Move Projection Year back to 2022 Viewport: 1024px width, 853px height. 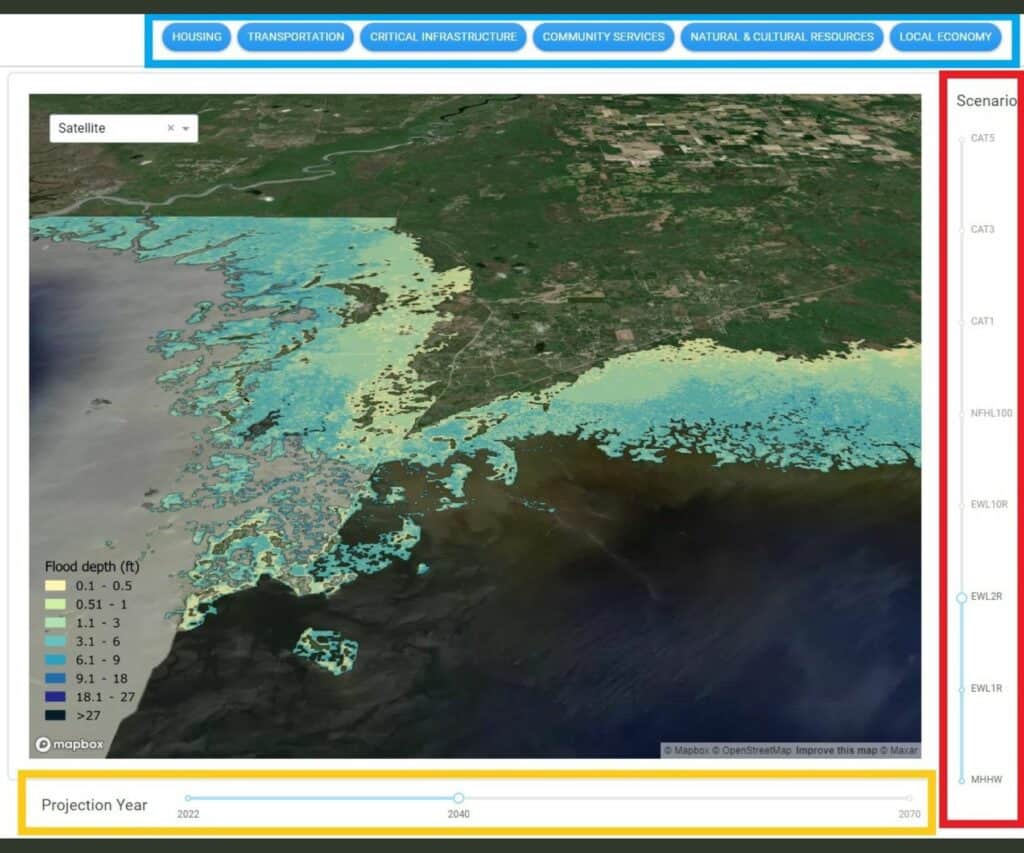pyautogui.click(x=189, y=798)
